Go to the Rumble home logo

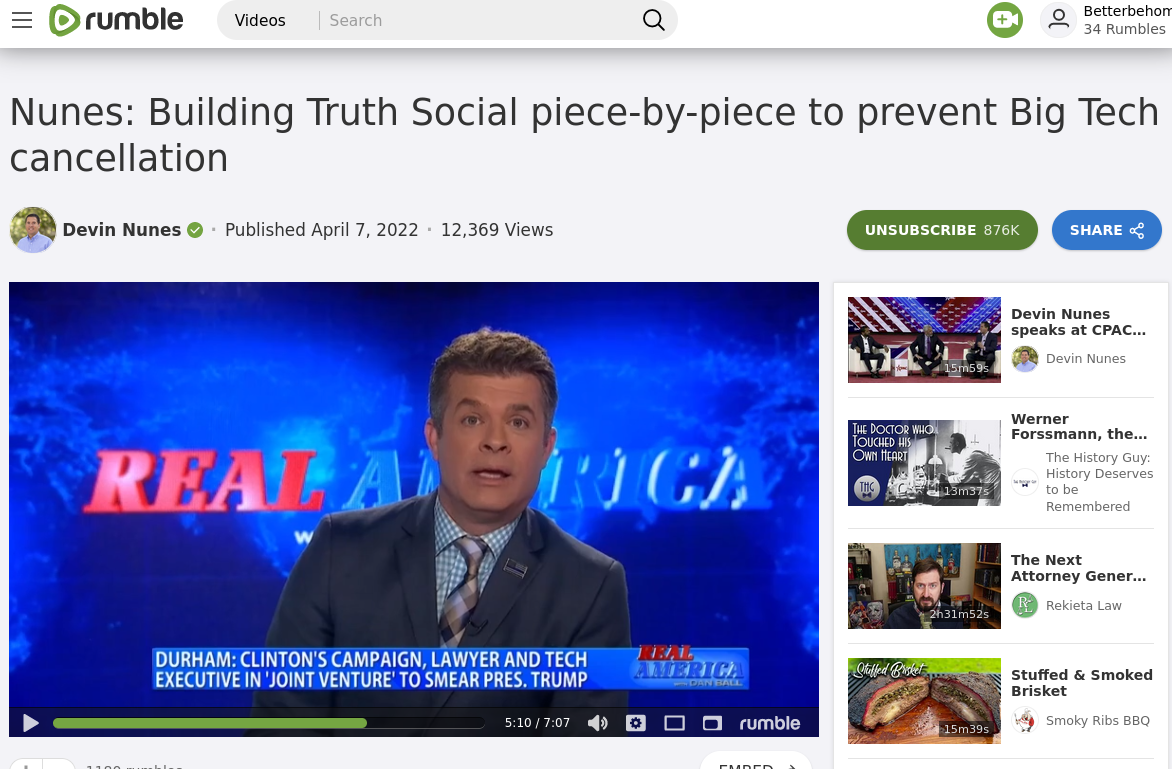coord(116,20)
